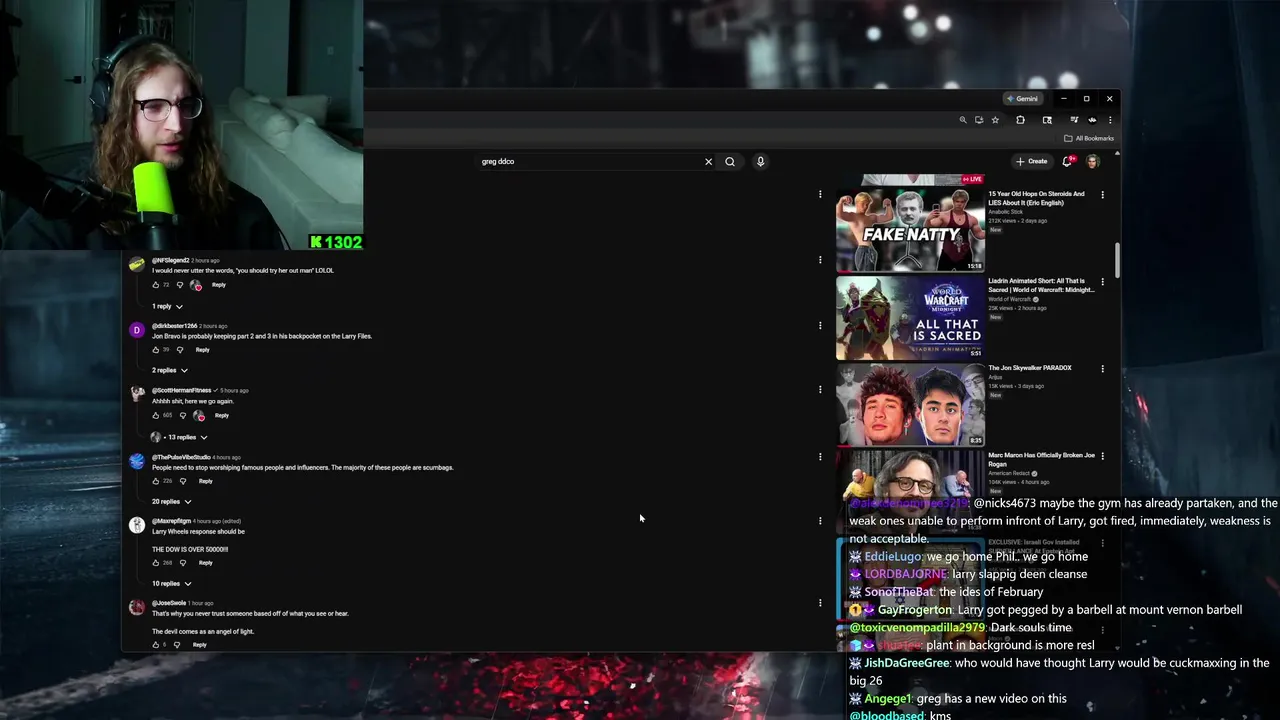The width and height of the screenshot is (1280, 720).
Task: Click the YouTube search magnifier button
Action: coord(730,161)
